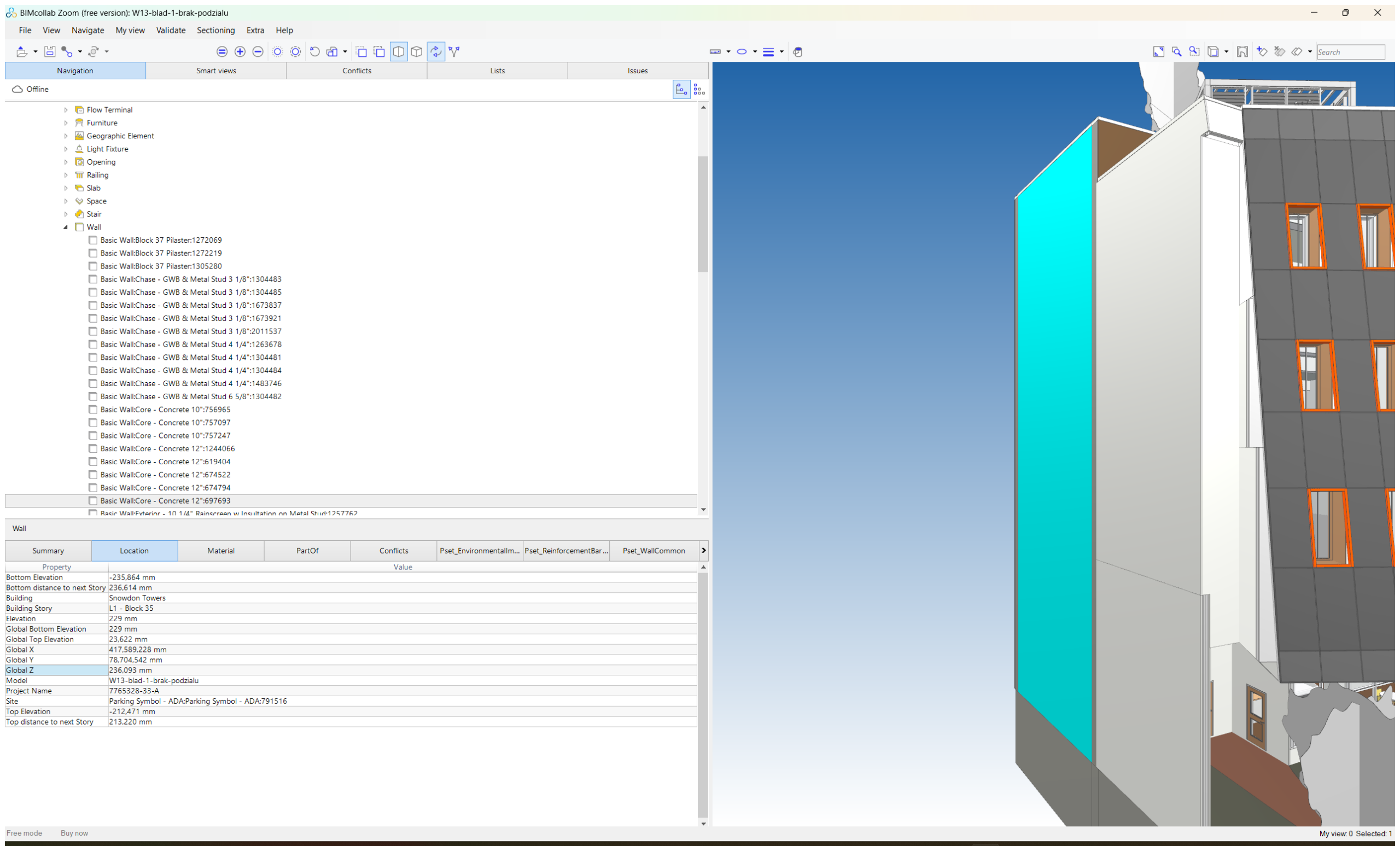
Task: Check Basic Wall:Core - Concrete 12":697693 checkbox
Action: (93, 501)
